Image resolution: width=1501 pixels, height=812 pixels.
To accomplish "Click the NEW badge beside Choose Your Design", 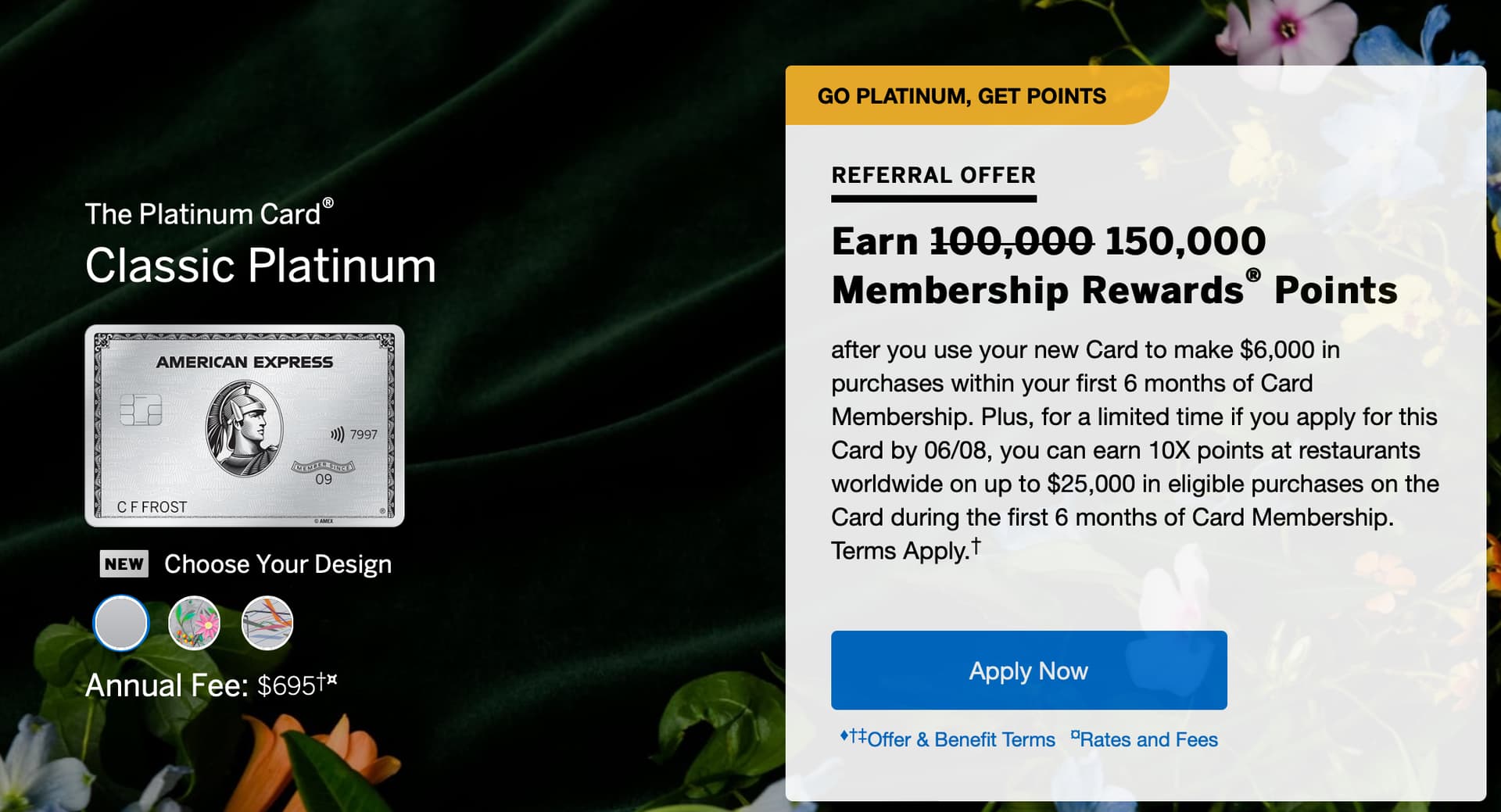I will pos(124,563).
